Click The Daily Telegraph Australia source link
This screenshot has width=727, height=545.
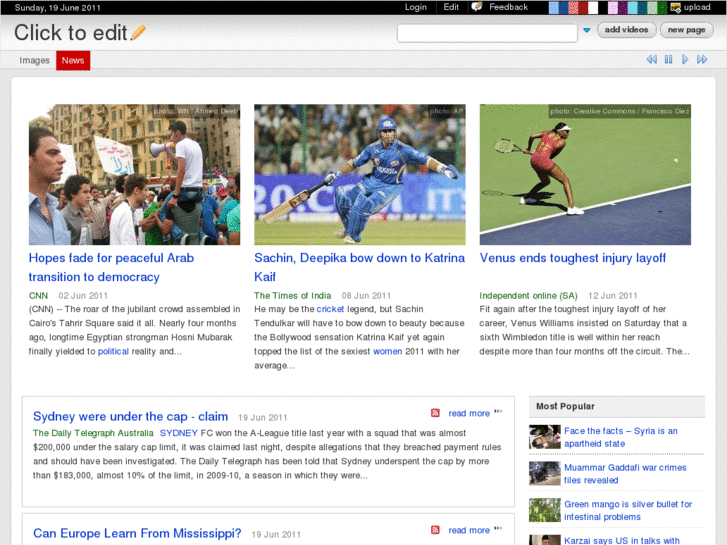[x=93, y=433]
